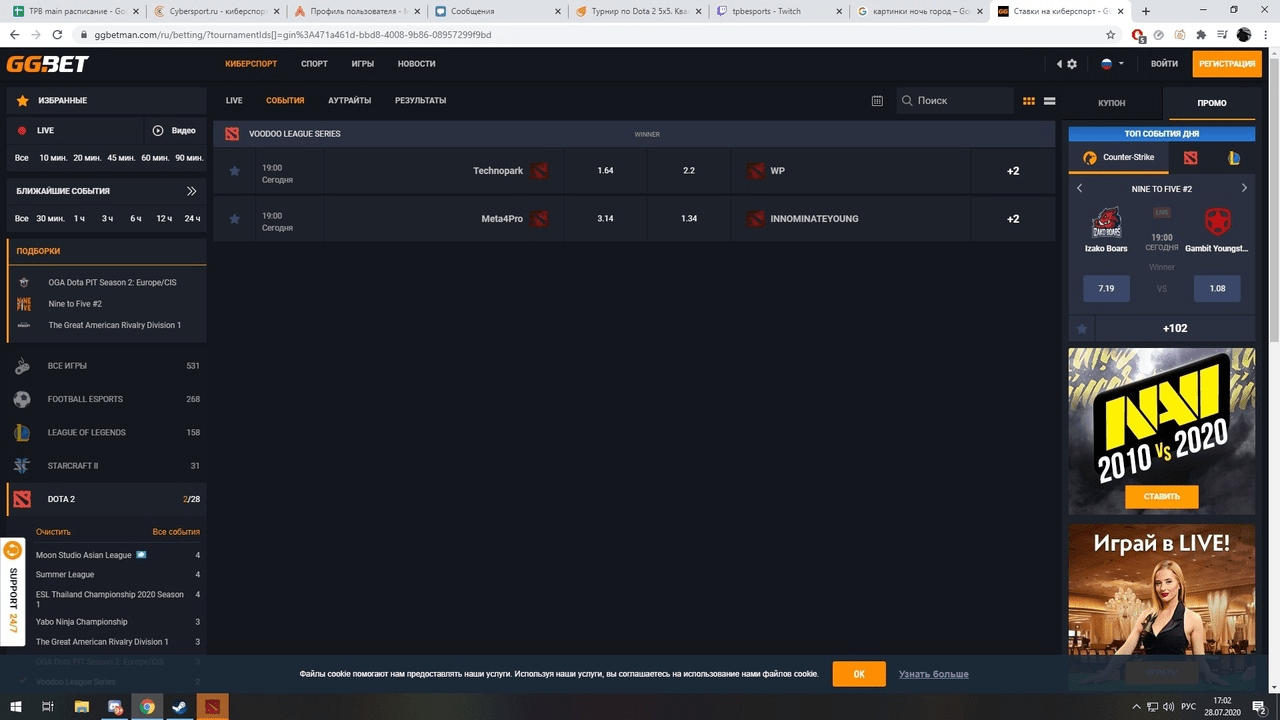
Task: Open the Избранные favorites star section
Action: 105,101
